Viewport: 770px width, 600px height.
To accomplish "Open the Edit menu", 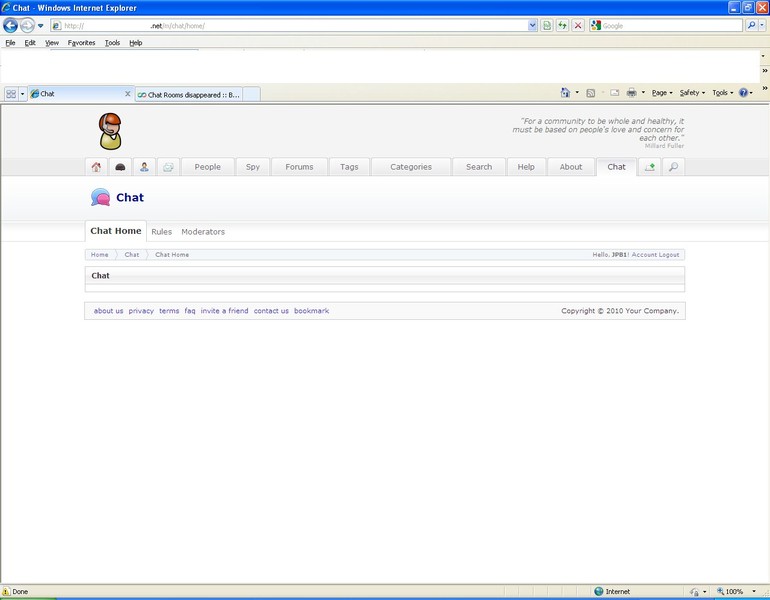I will click(30, 43).
